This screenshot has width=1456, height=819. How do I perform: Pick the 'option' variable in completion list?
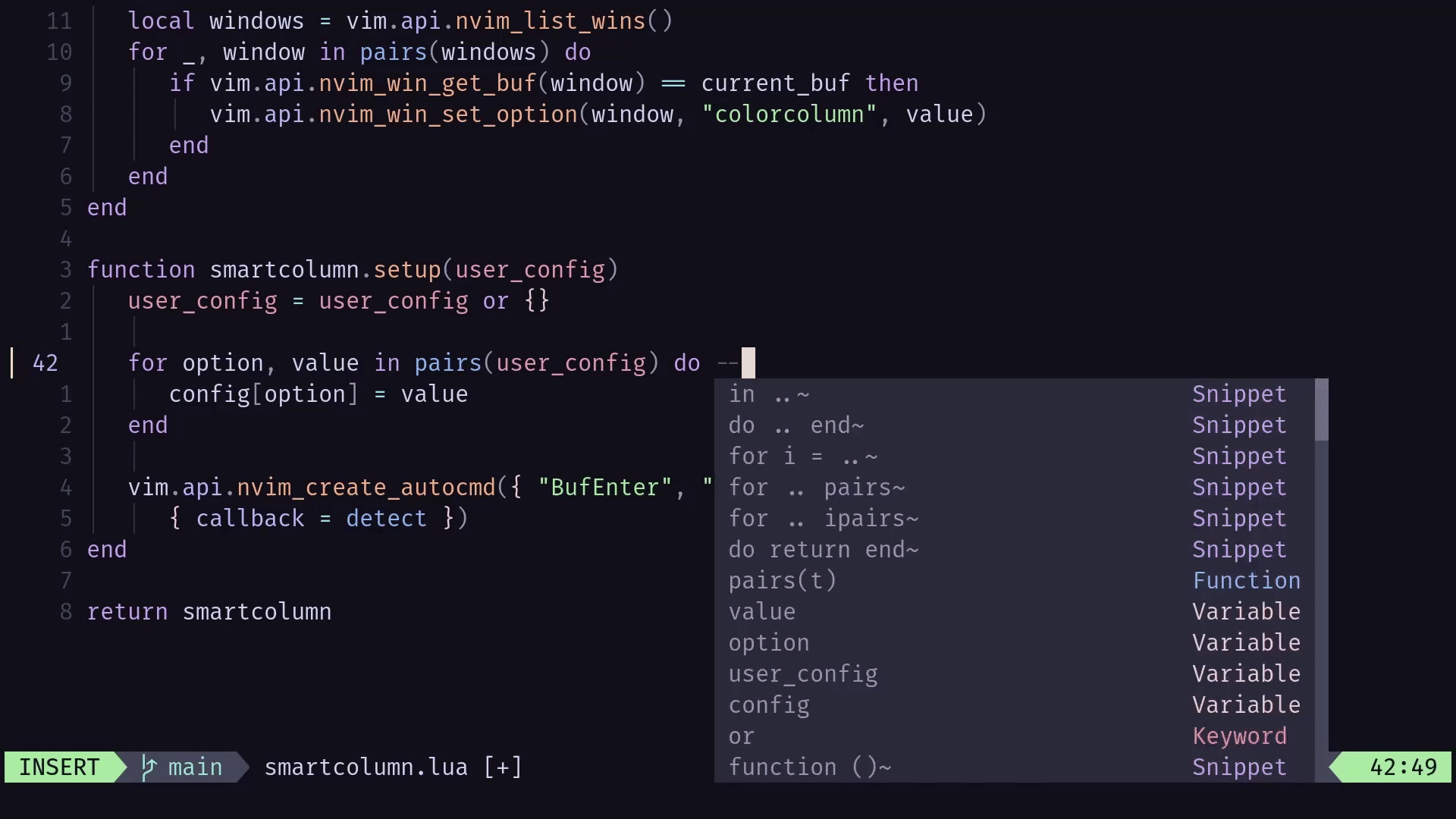(x=769, y=643)
